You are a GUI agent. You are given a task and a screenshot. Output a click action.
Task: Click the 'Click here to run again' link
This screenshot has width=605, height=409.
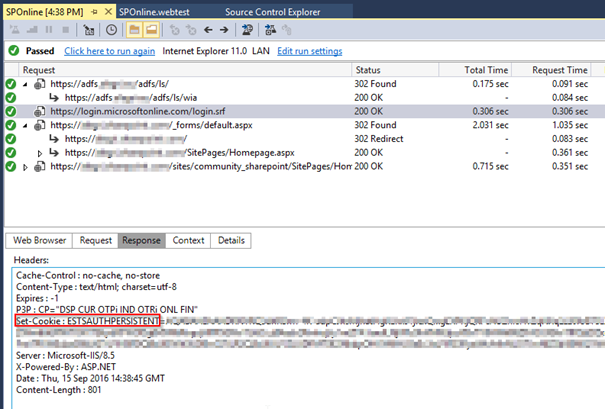[x=109, y=51]
